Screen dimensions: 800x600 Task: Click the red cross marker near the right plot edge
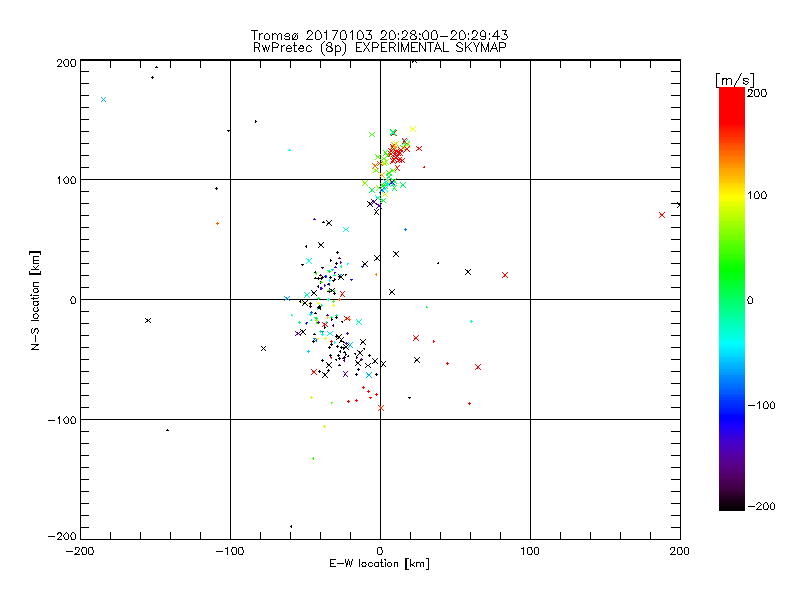pyautogui.click(x=662, y=215)
